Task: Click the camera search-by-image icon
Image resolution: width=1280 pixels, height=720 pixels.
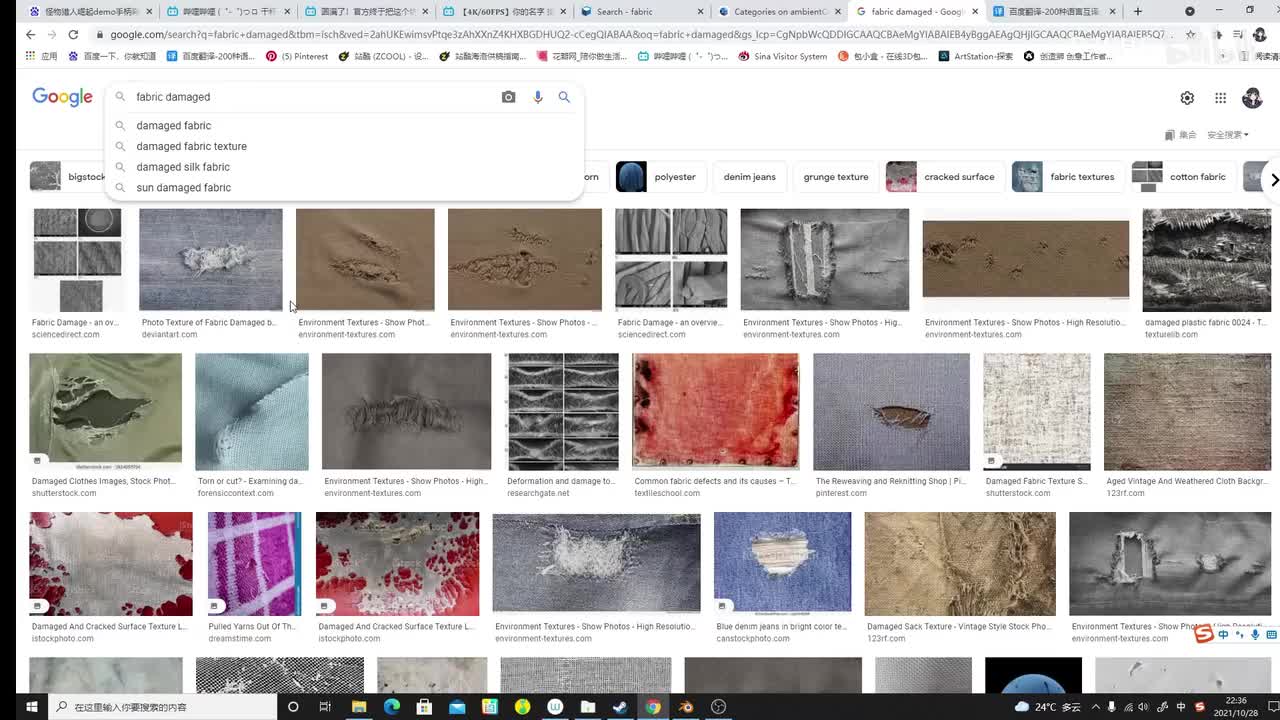Action: click(x=509, y=97)
